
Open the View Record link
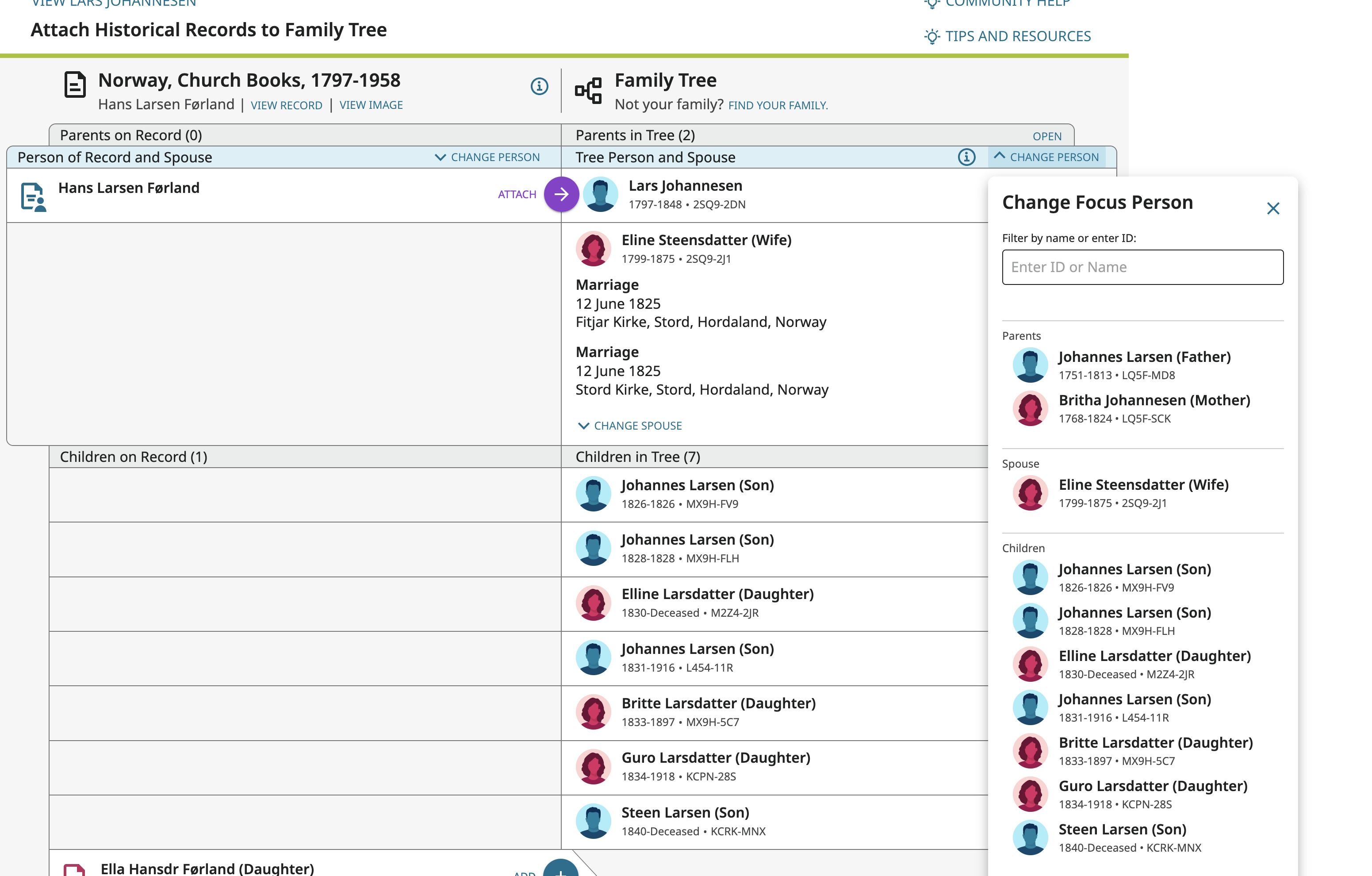(286, 105)
